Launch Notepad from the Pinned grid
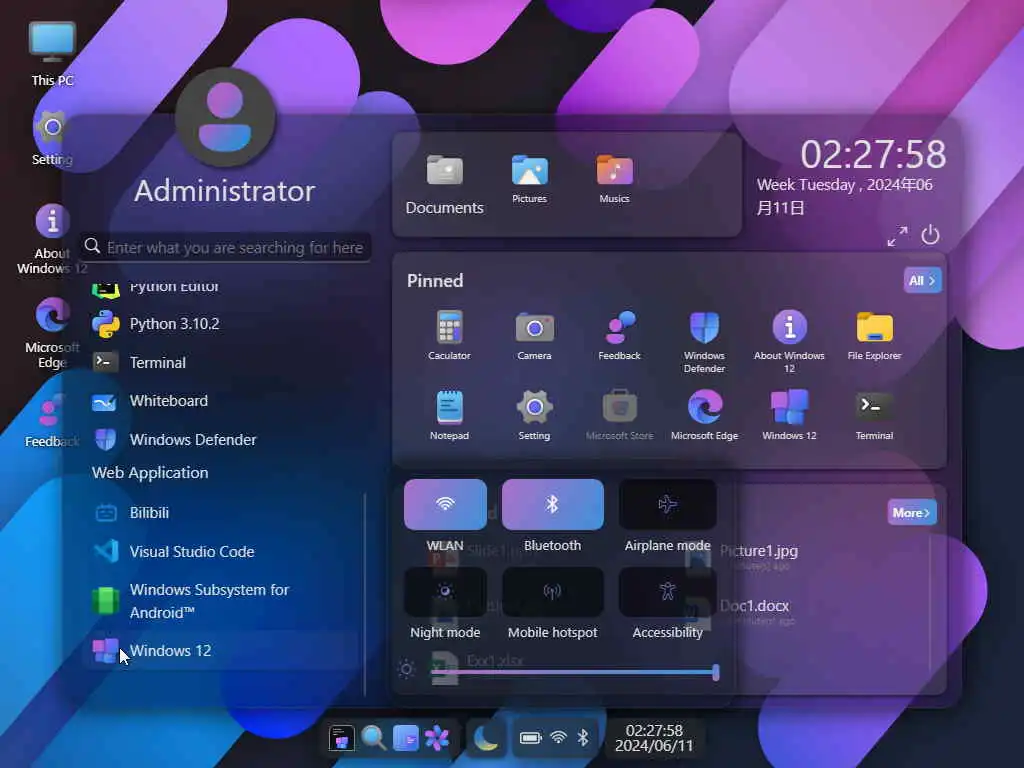Viewport: 1024px width, 768px height. coord(449,415)
